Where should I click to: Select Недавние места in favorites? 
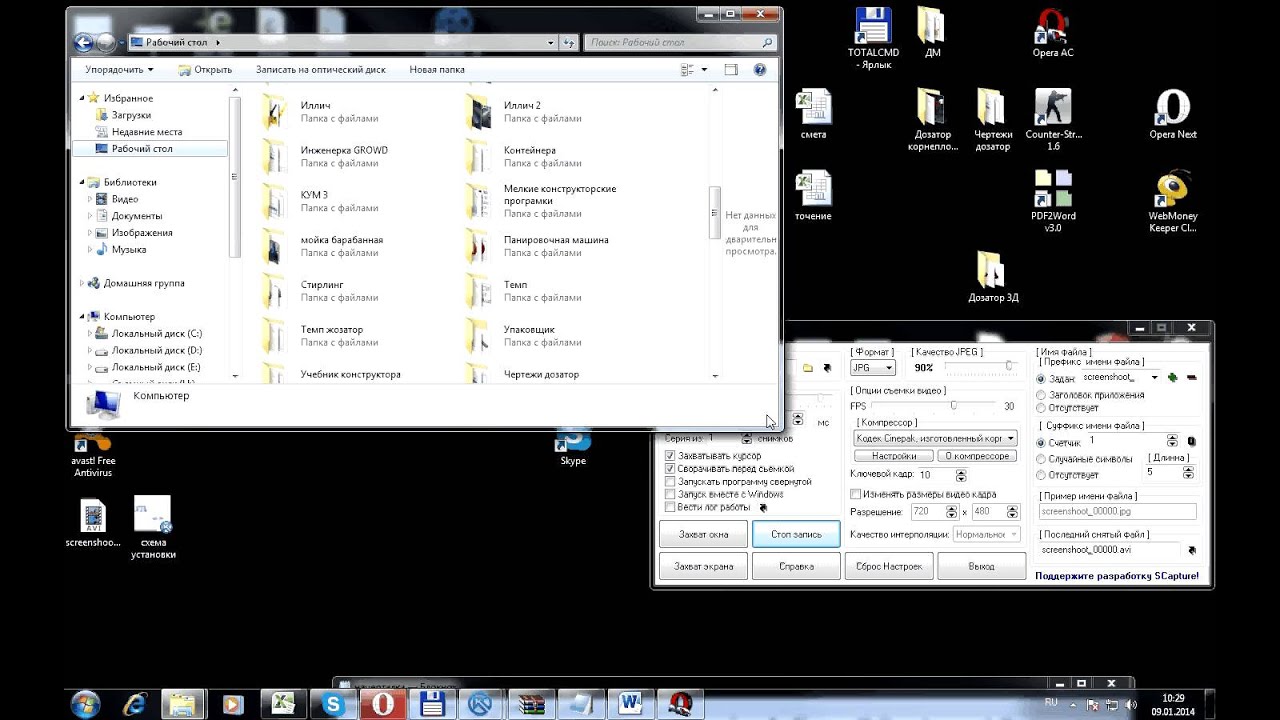coord(146,132)
